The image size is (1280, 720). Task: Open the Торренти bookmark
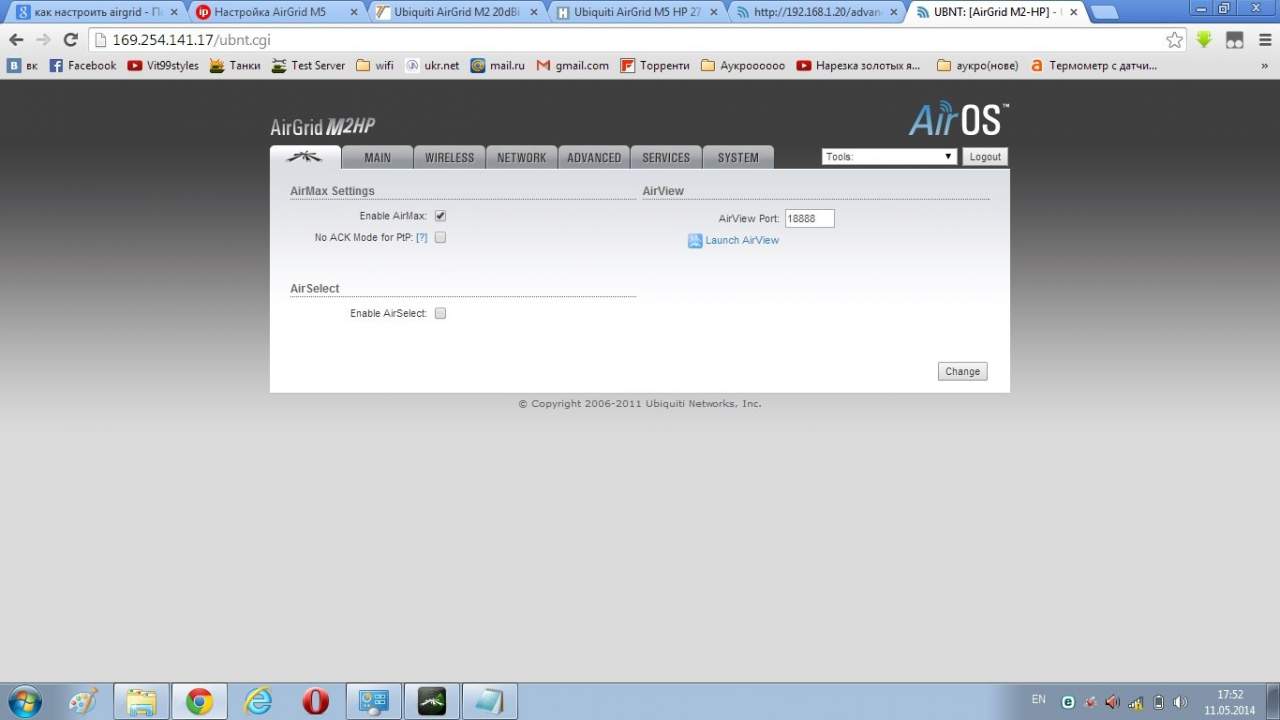[655, 66]
